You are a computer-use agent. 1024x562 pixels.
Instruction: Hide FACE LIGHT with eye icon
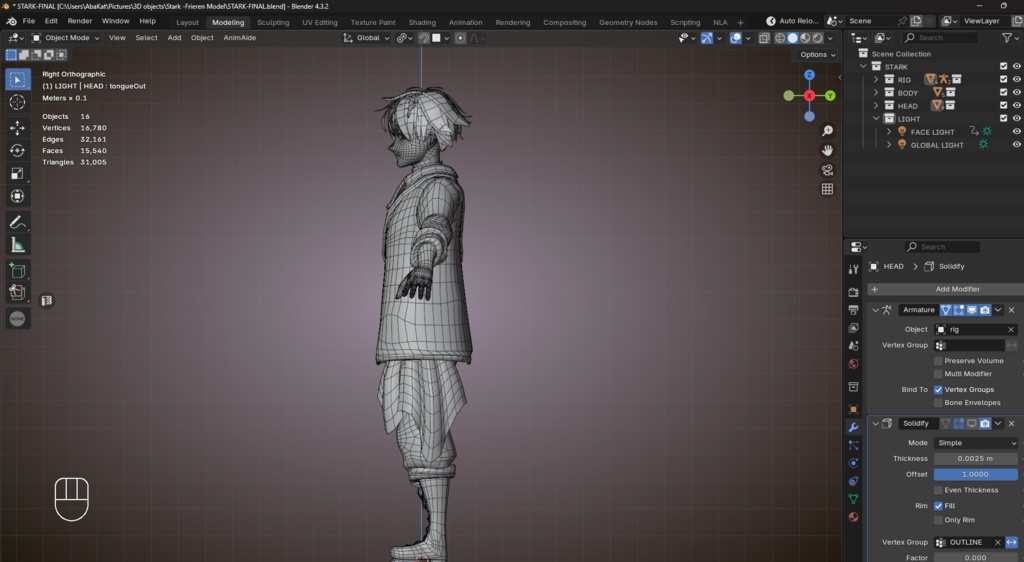(x=1017, y=131)
